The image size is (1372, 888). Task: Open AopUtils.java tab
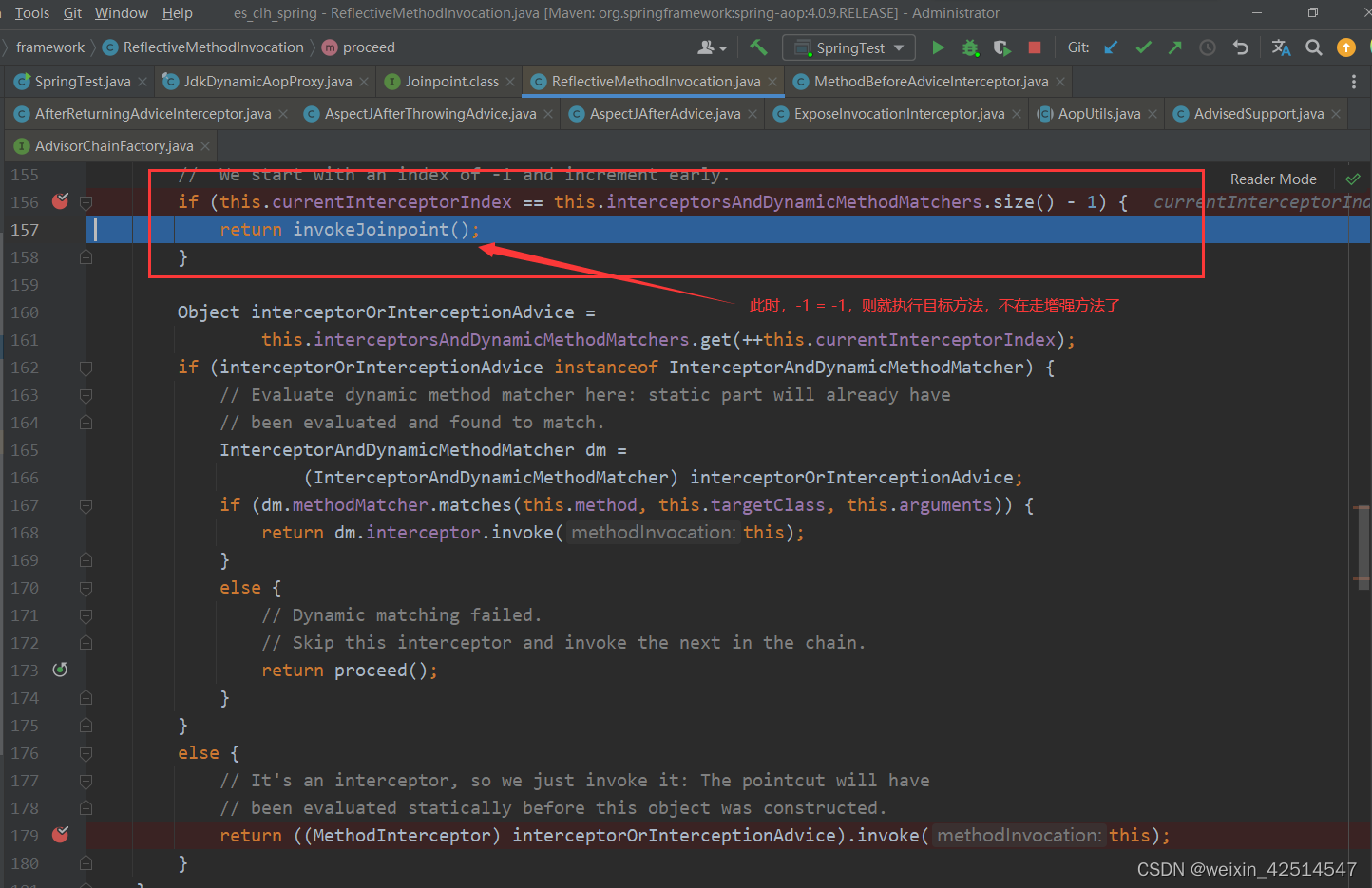1098,114
